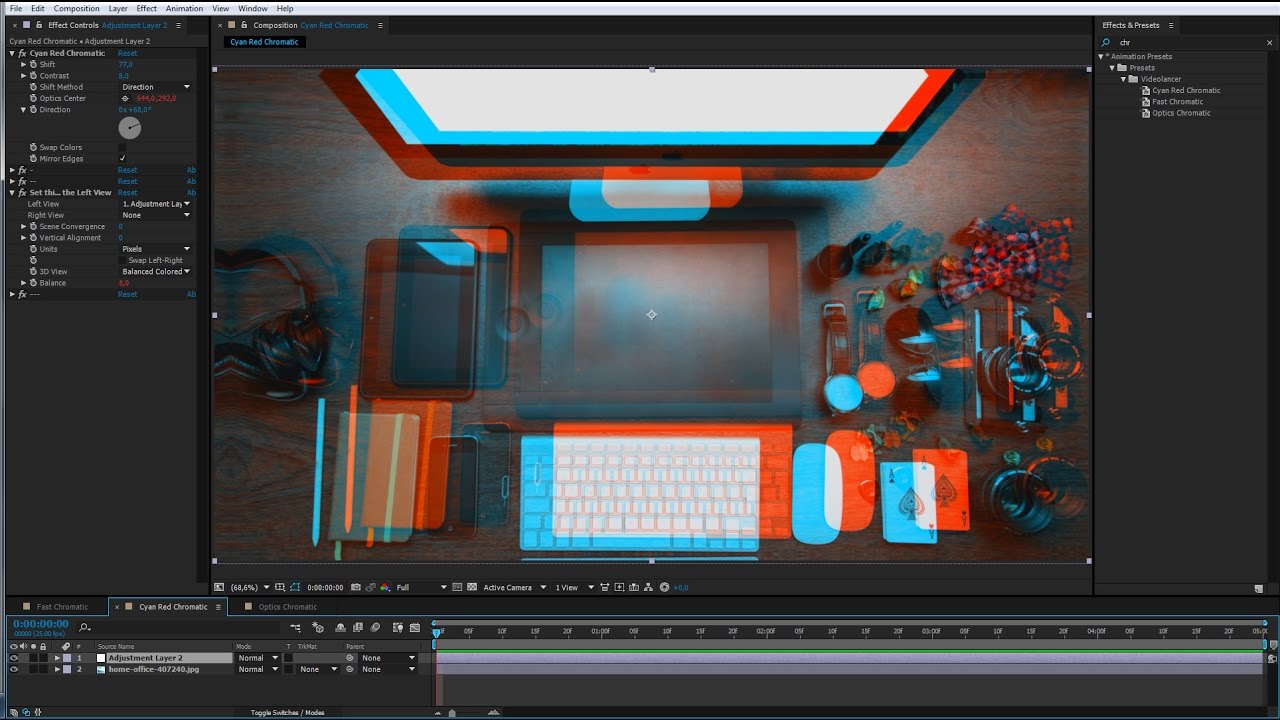Reset the Set the Left View effect
This screenshot has height=720, width=1280.
[127, 192]
